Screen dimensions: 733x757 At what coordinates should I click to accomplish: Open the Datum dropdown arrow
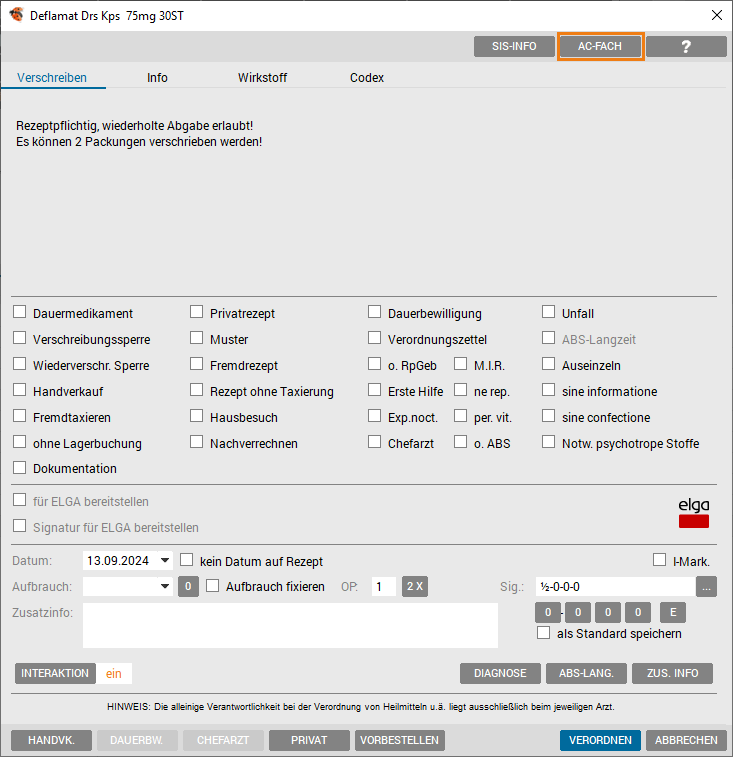pos(165,561)
